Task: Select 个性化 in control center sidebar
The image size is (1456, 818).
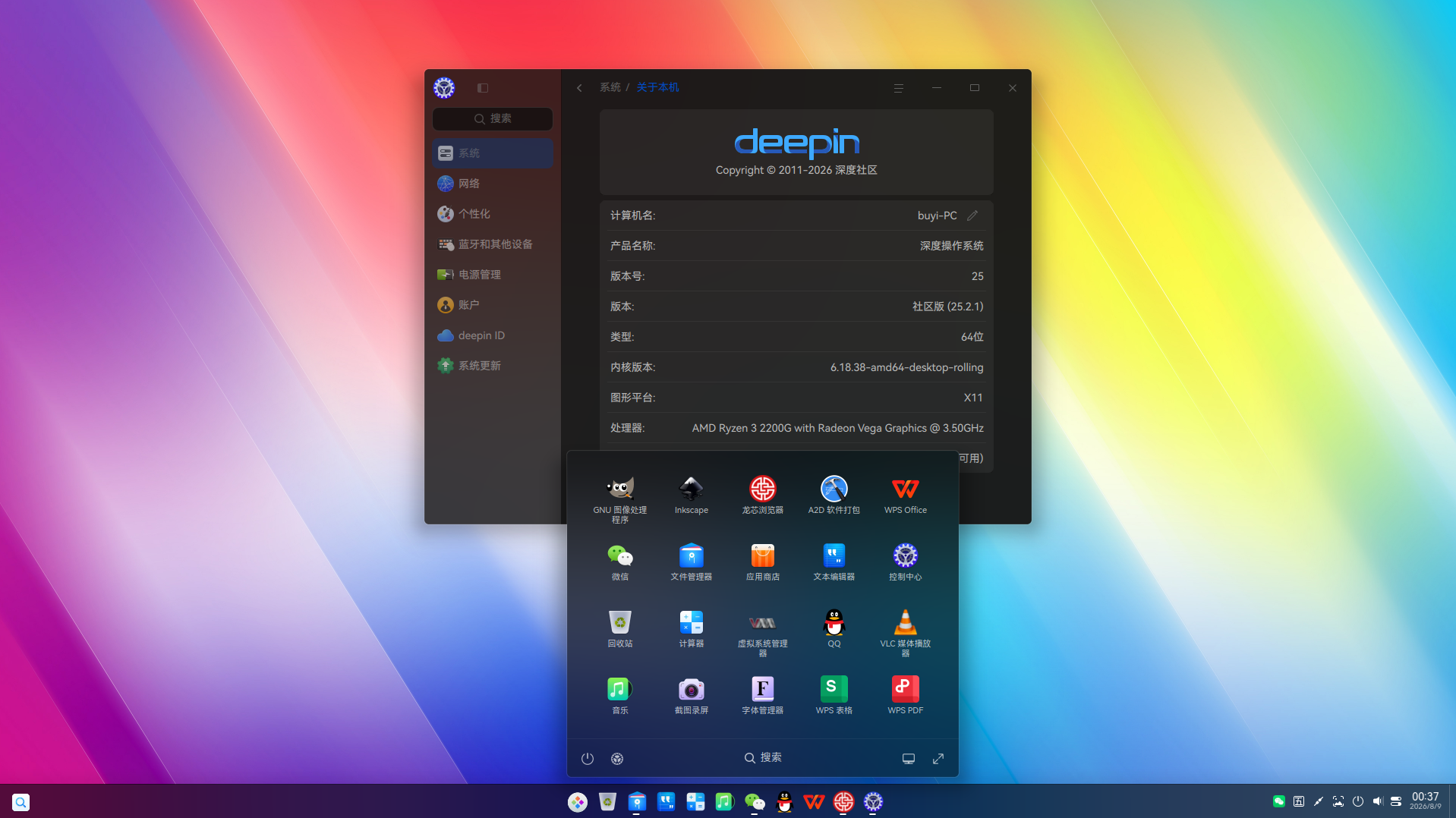Action: click(493, 213)
